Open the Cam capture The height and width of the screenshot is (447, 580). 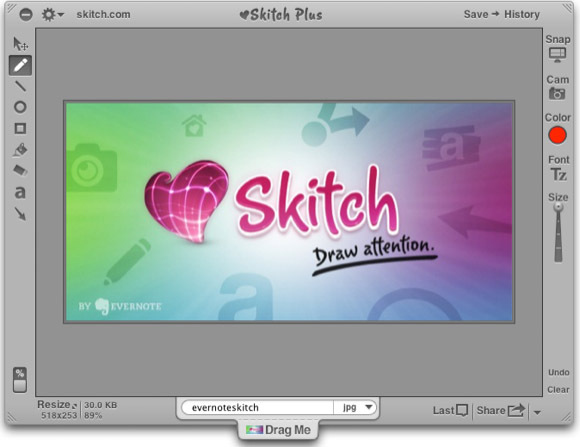557,88
